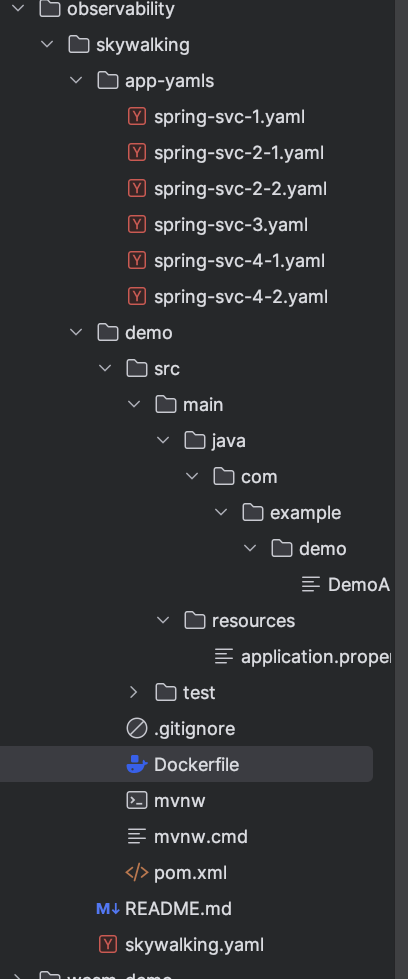Click the YAML icon of skywalking.yaml
This screenshot has width=408, height=979.
tap(108, 944)
